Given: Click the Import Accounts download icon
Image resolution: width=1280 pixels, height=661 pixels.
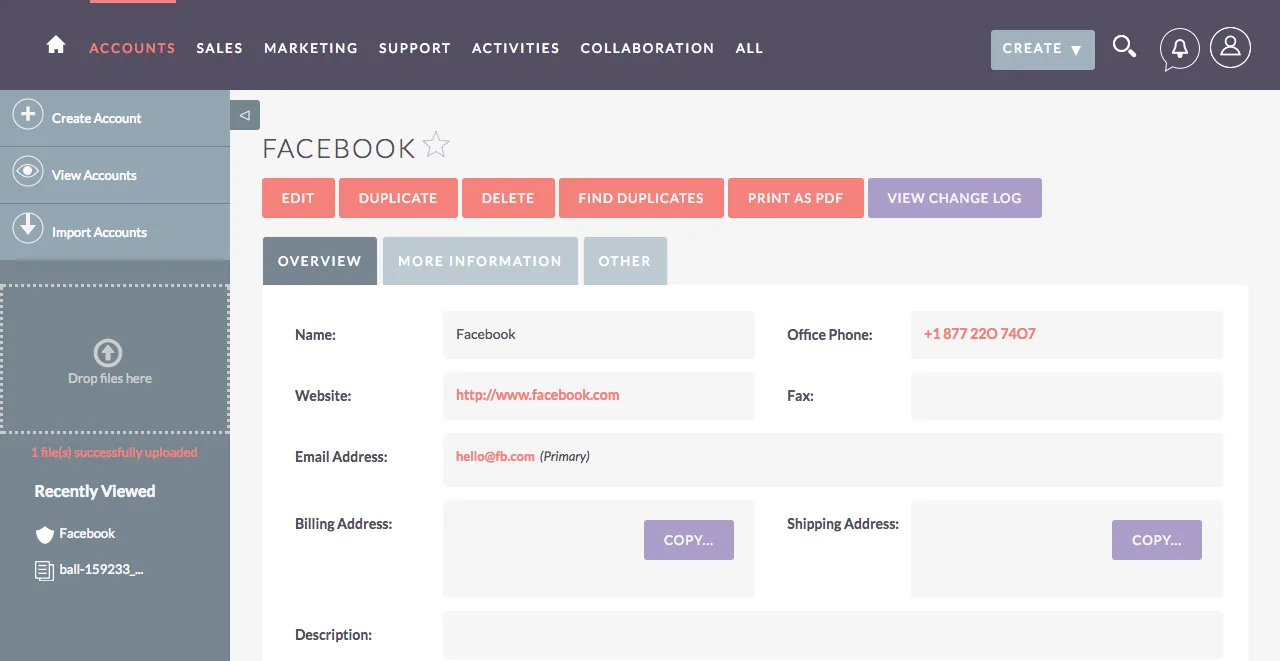Looking at the screenshot, I should pos(28,227).
